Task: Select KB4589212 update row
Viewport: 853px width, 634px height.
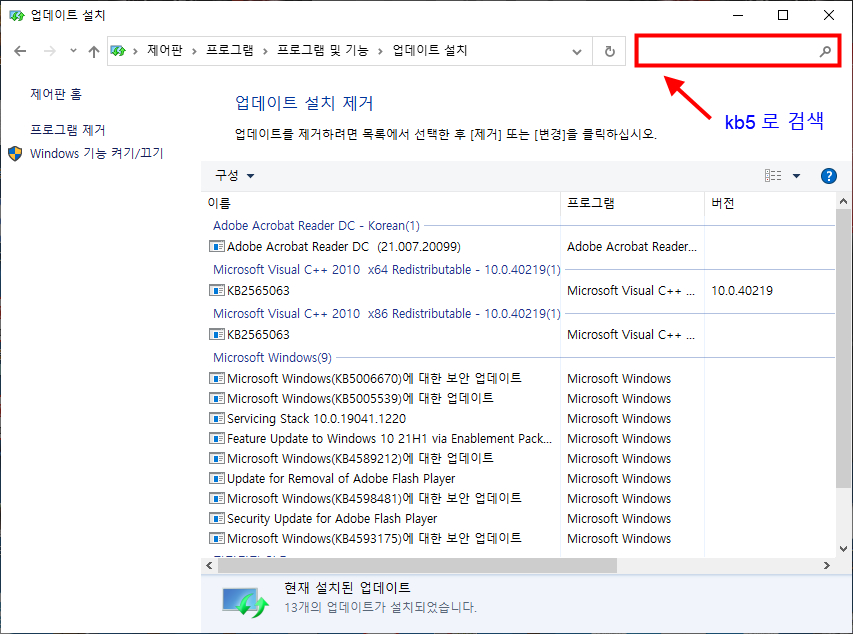Action: coord(360,458)
